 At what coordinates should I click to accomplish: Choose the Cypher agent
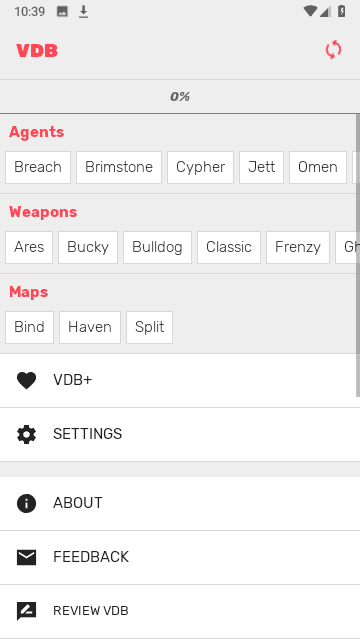[200, 167]
